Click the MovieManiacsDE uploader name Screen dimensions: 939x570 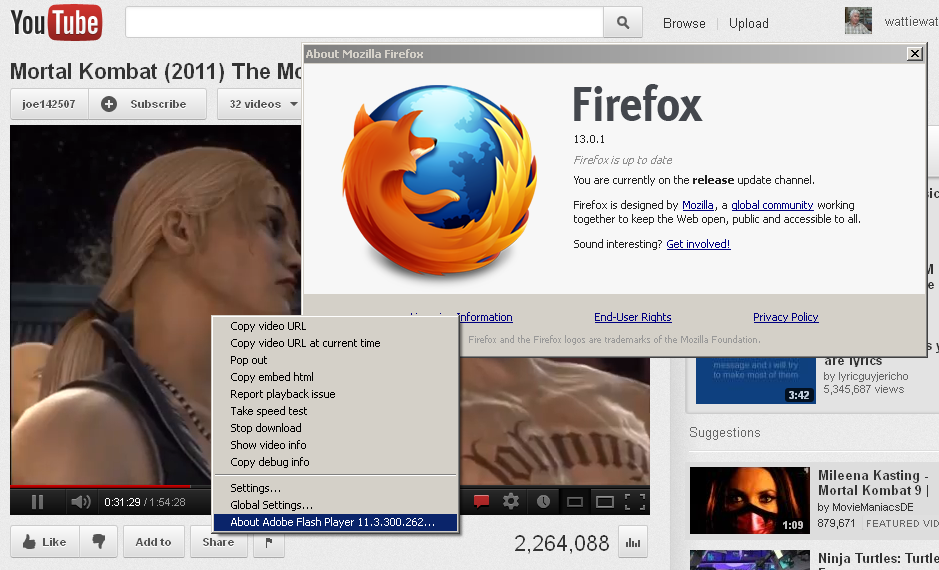point(874,507)
